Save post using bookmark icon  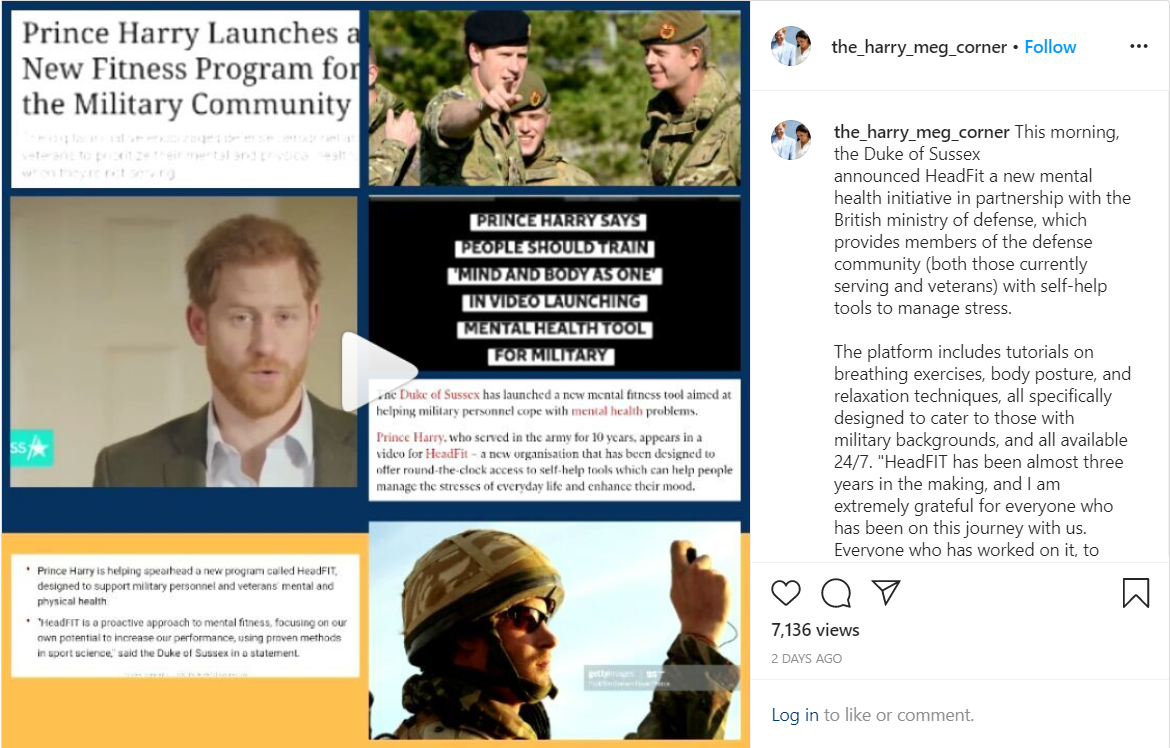(1135, 593)
